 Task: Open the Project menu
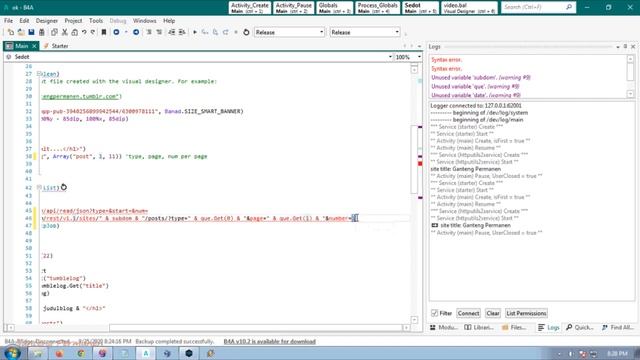pos(73,20)
